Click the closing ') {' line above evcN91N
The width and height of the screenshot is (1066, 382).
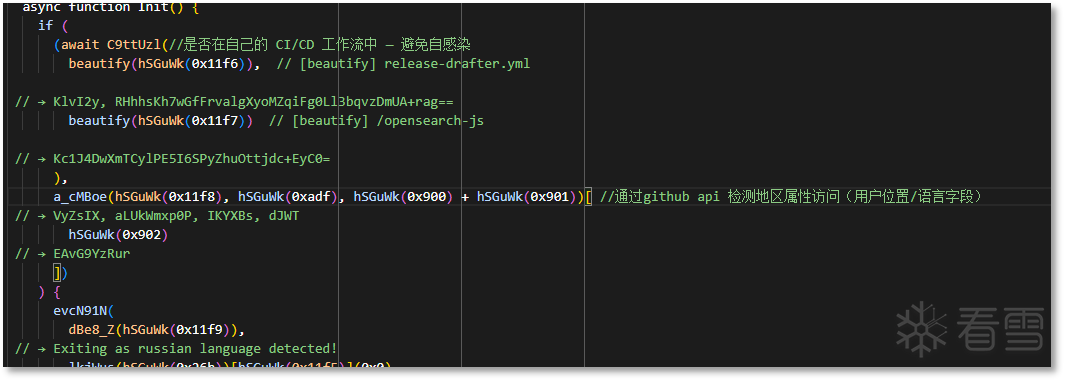pyautogui.click(x=50, y=292)
